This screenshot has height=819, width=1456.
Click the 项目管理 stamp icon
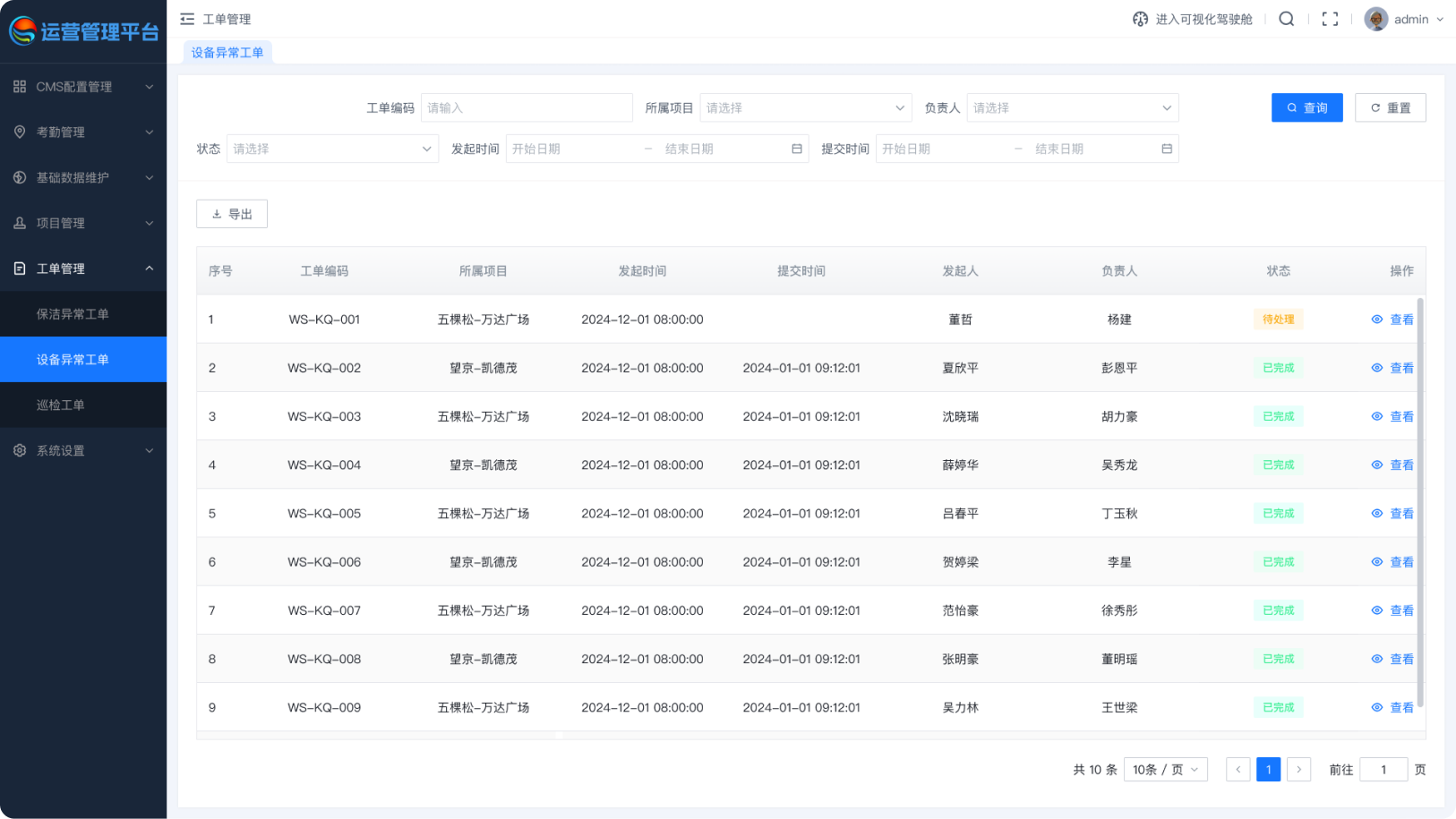(20, 223)
